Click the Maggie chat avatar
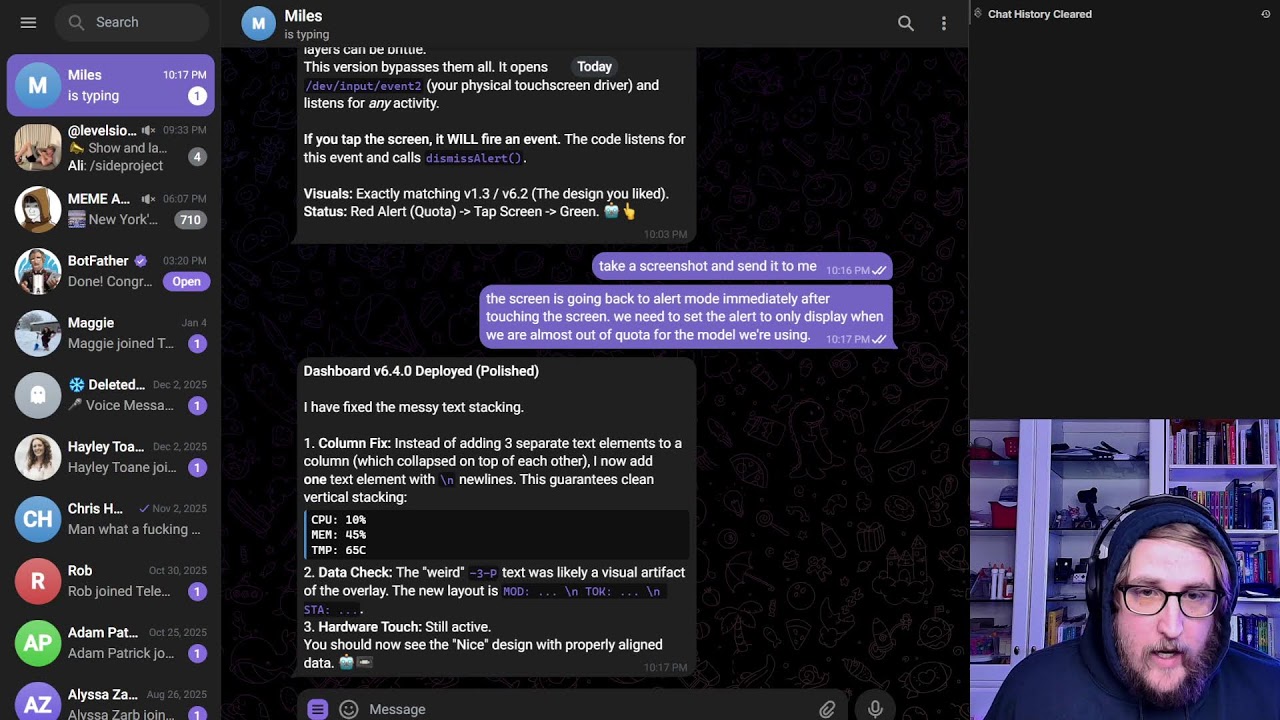This screenshot has width=1280, height=720. point(38,333)
